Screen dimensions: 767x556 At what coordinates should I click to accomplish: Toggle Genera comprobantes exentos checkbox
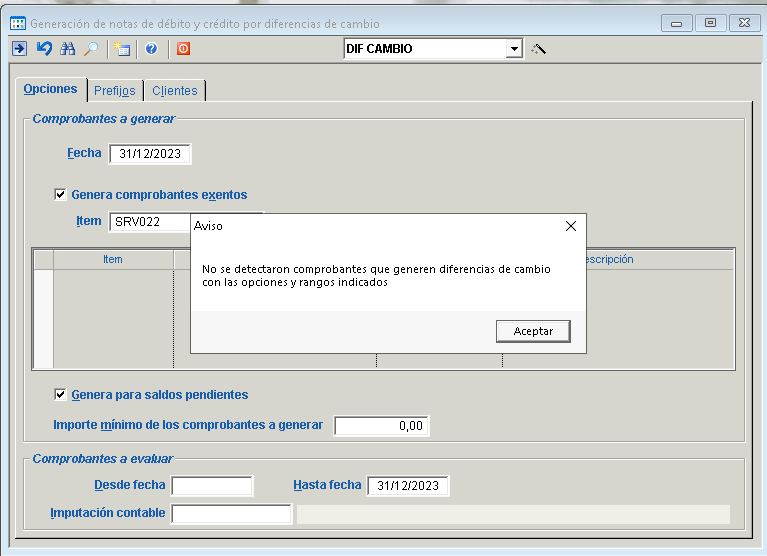coord(61,195)
